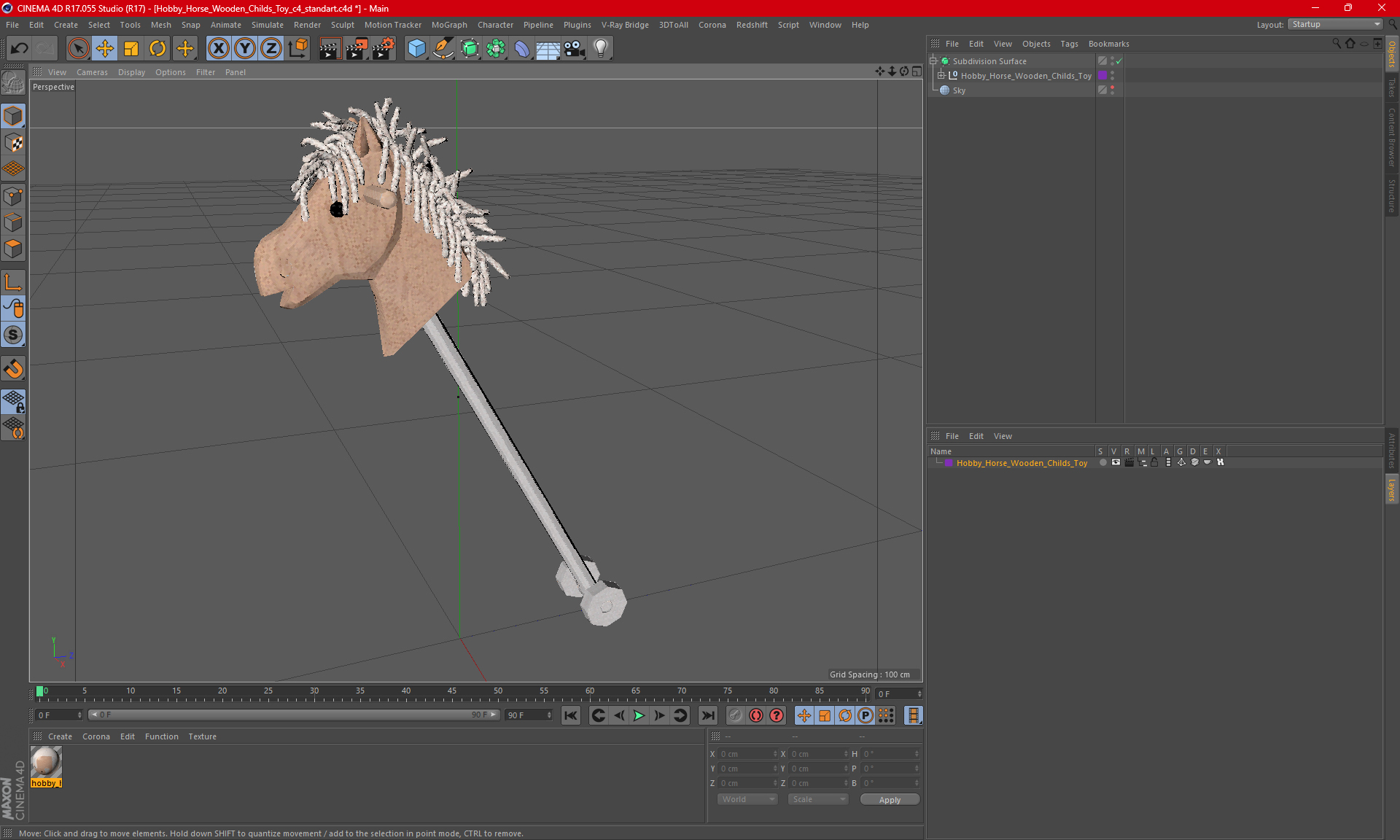
Task: Open the Deformer objects icon
Action: (x=522, y=48)
